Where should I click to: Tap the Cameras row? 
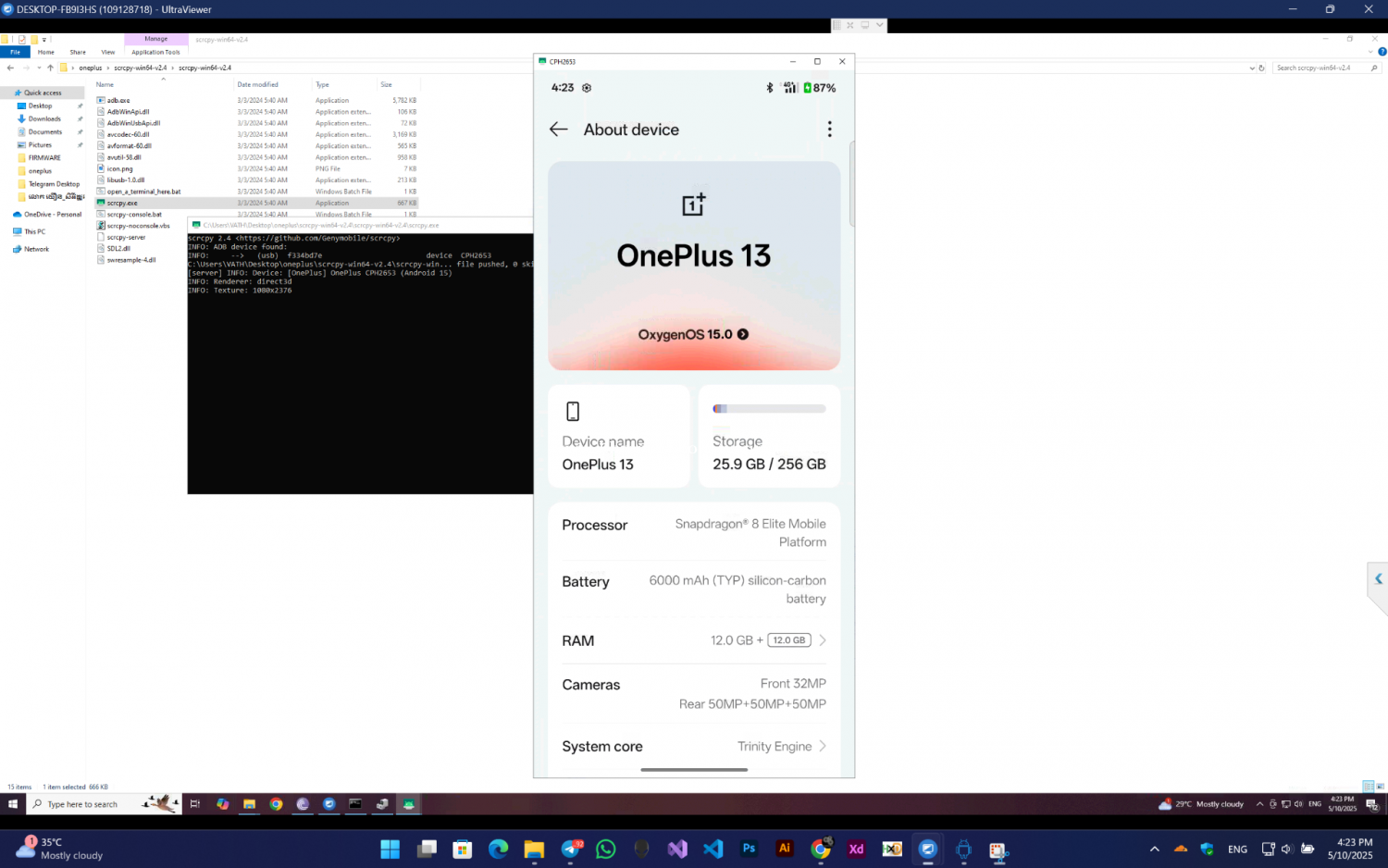click(x=694, y=694)
